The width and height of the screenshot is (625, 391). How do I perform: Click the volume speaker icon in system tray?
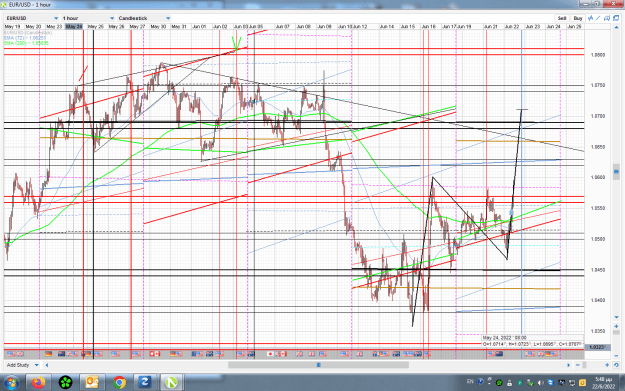click(540, 383)
